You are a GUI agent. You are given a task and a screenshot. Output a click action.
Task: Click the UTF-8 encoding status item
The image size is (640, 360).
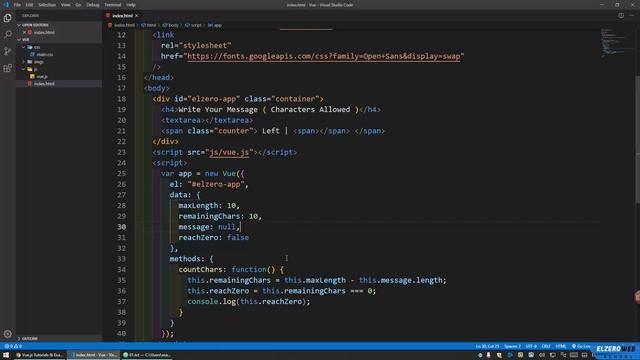tap(531, 346)
